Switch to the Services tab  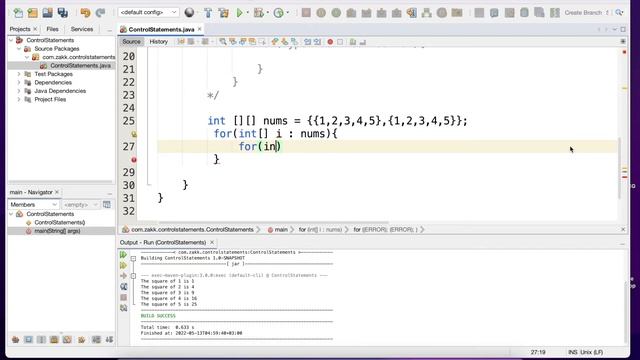[82, 29]
